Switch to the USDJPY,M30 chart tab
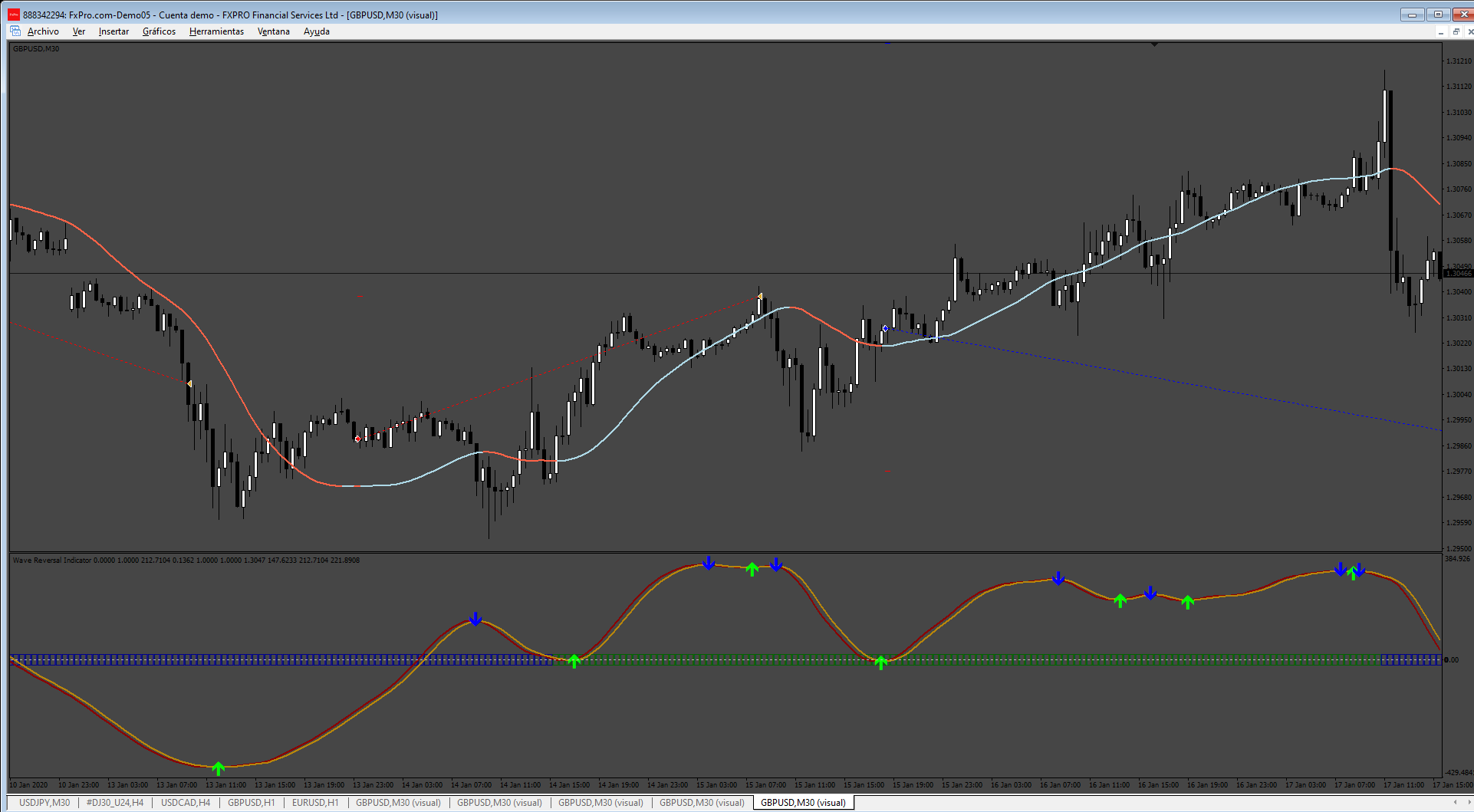The image size is (1474, 812). point(44,803)
